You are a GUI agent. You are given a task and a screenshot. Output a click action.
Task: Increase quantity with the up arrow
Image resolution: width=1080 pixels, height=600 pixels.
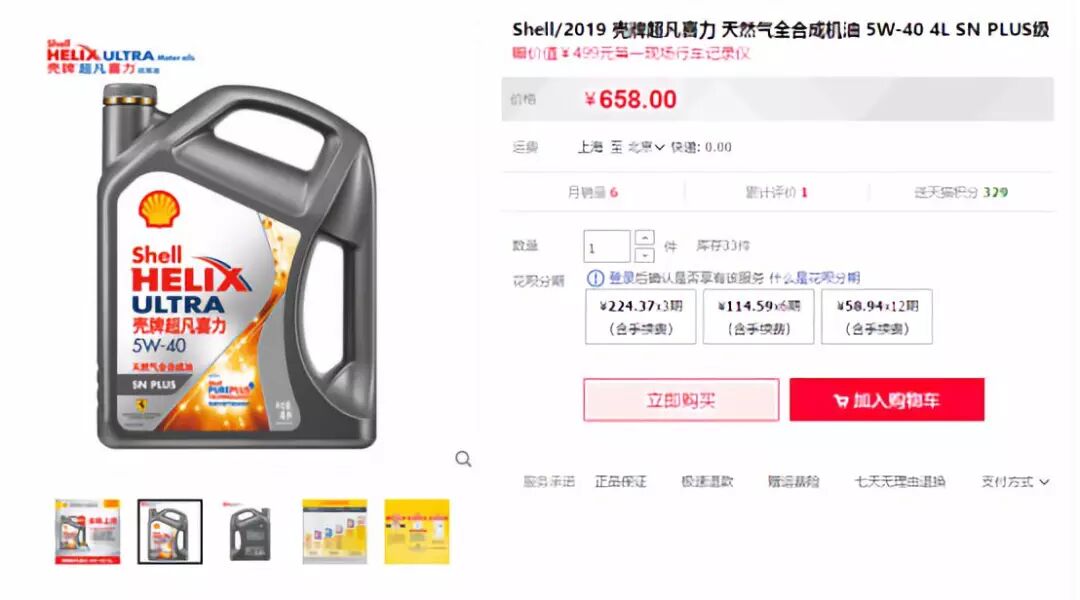coord(645,238)
